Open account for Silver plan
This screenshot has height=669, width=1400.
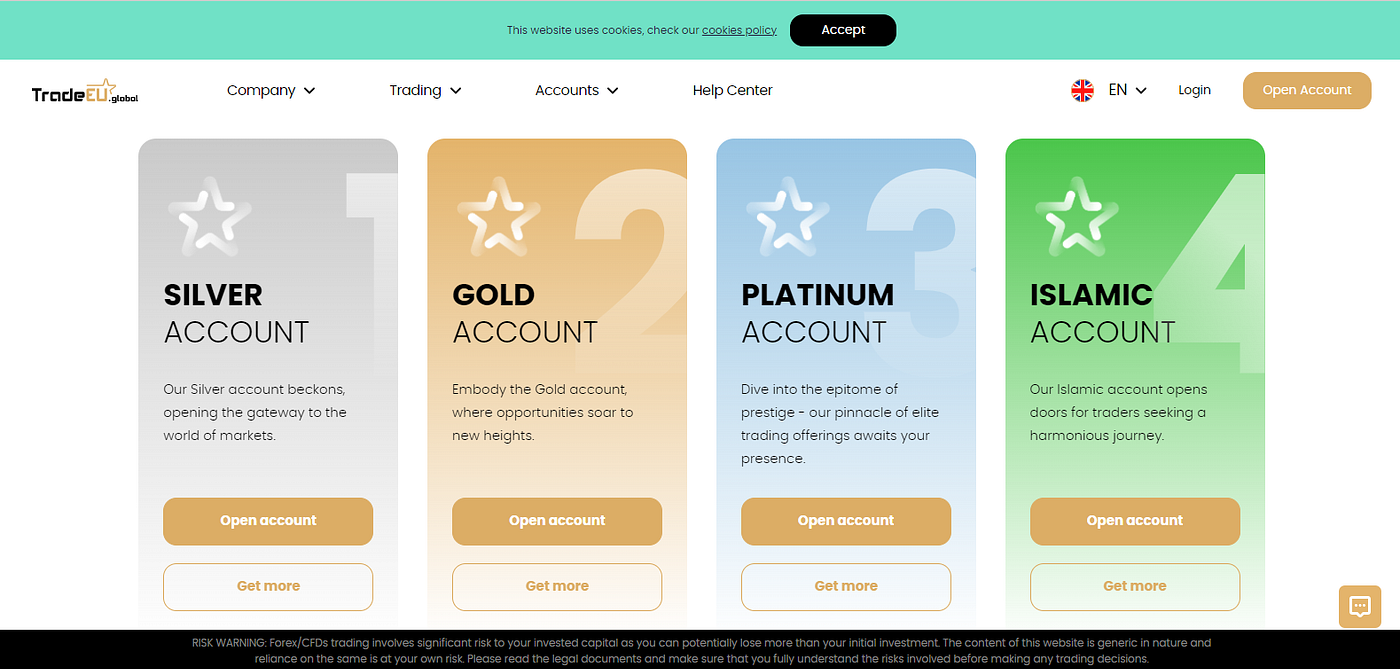pyautogui.click(x=268, y=521)
